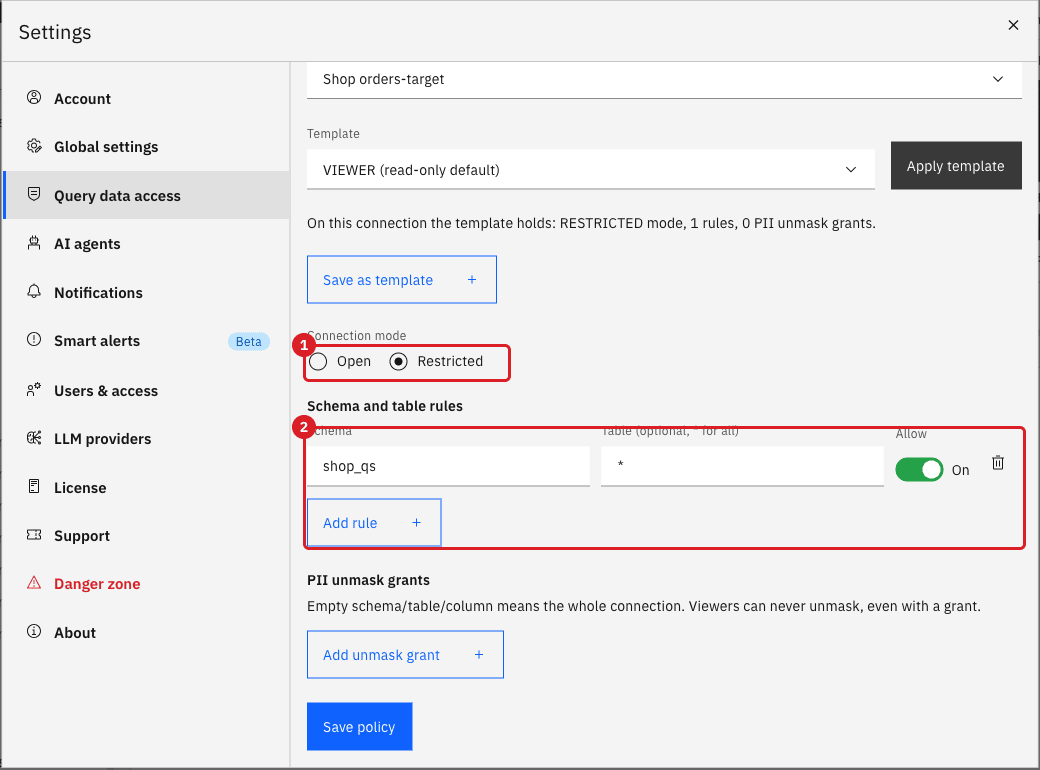Open Users & access section
1040x770 pixels.
tap(106, 391)
